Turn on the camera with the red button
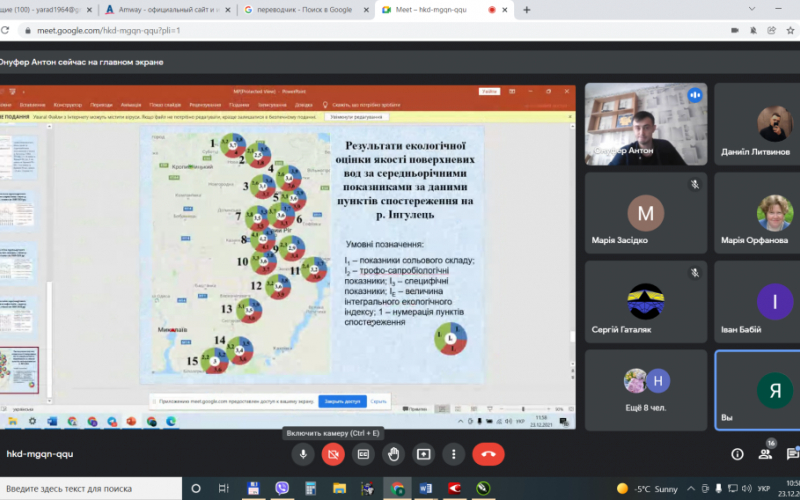Viewport: 800px width, 500px height. [x=333, y=454]
